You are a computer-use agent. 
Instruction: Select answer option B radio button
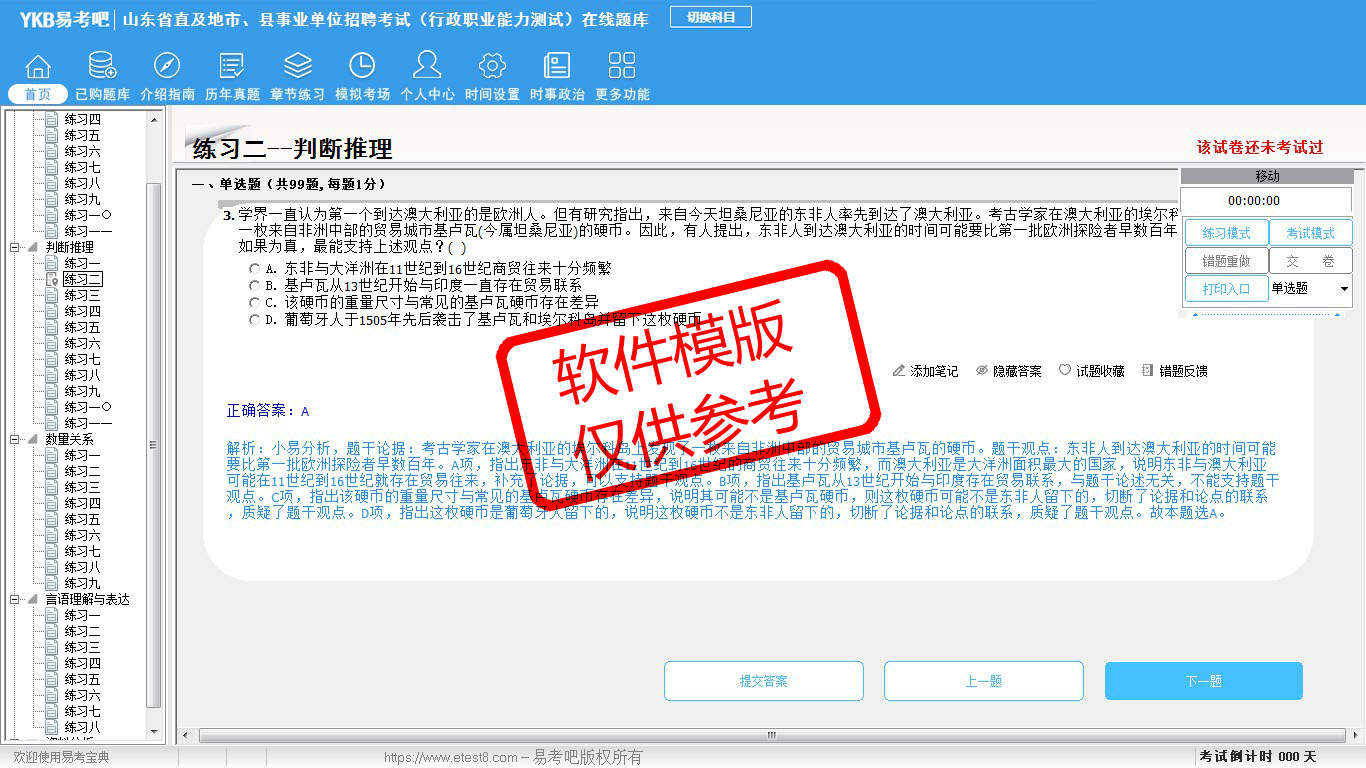point(255,286)
